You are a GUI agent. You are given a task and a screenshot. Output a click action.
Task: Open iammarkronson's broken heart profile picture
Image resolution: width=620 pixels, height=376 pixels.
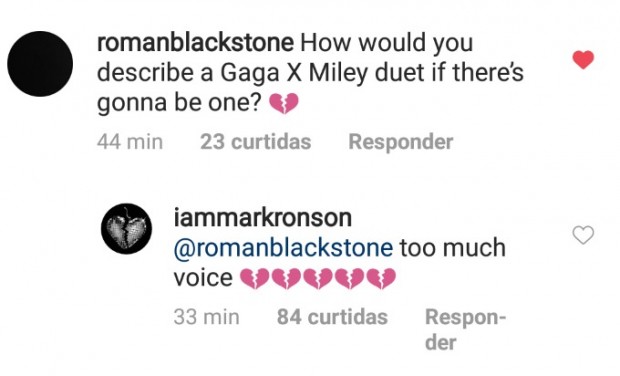click(127, 229)
